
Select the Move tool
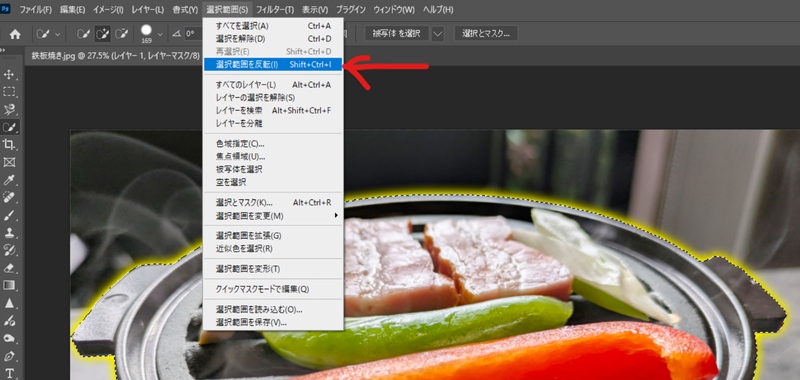point(9,74)
